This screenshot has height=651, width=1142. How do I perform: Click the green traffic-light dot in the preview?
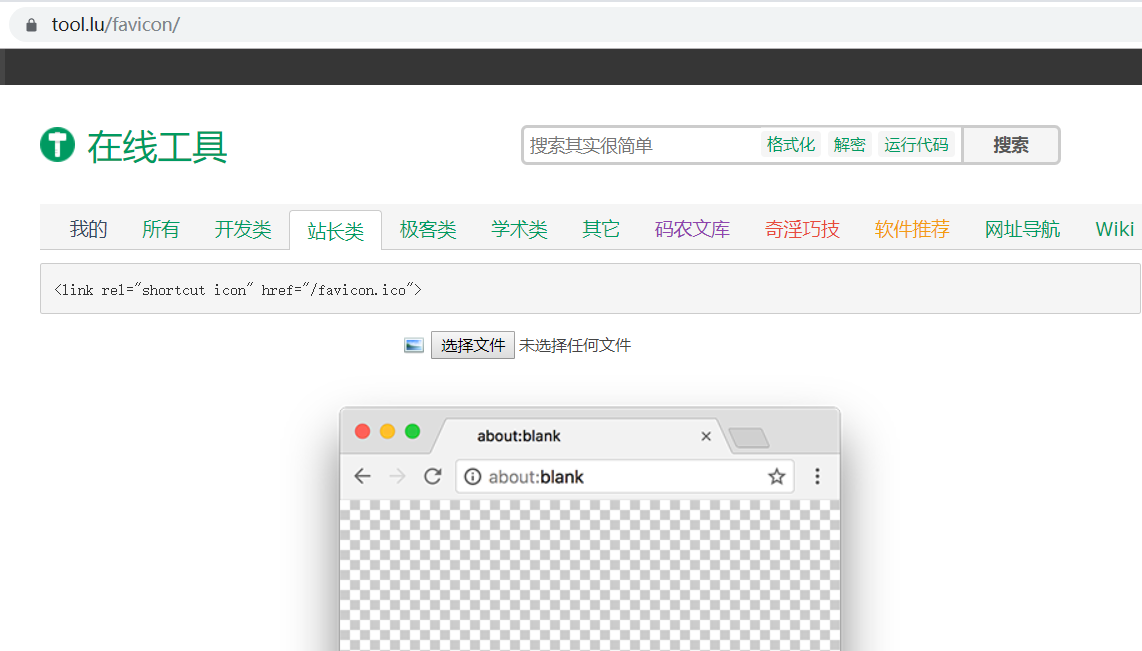pos(411,432)
